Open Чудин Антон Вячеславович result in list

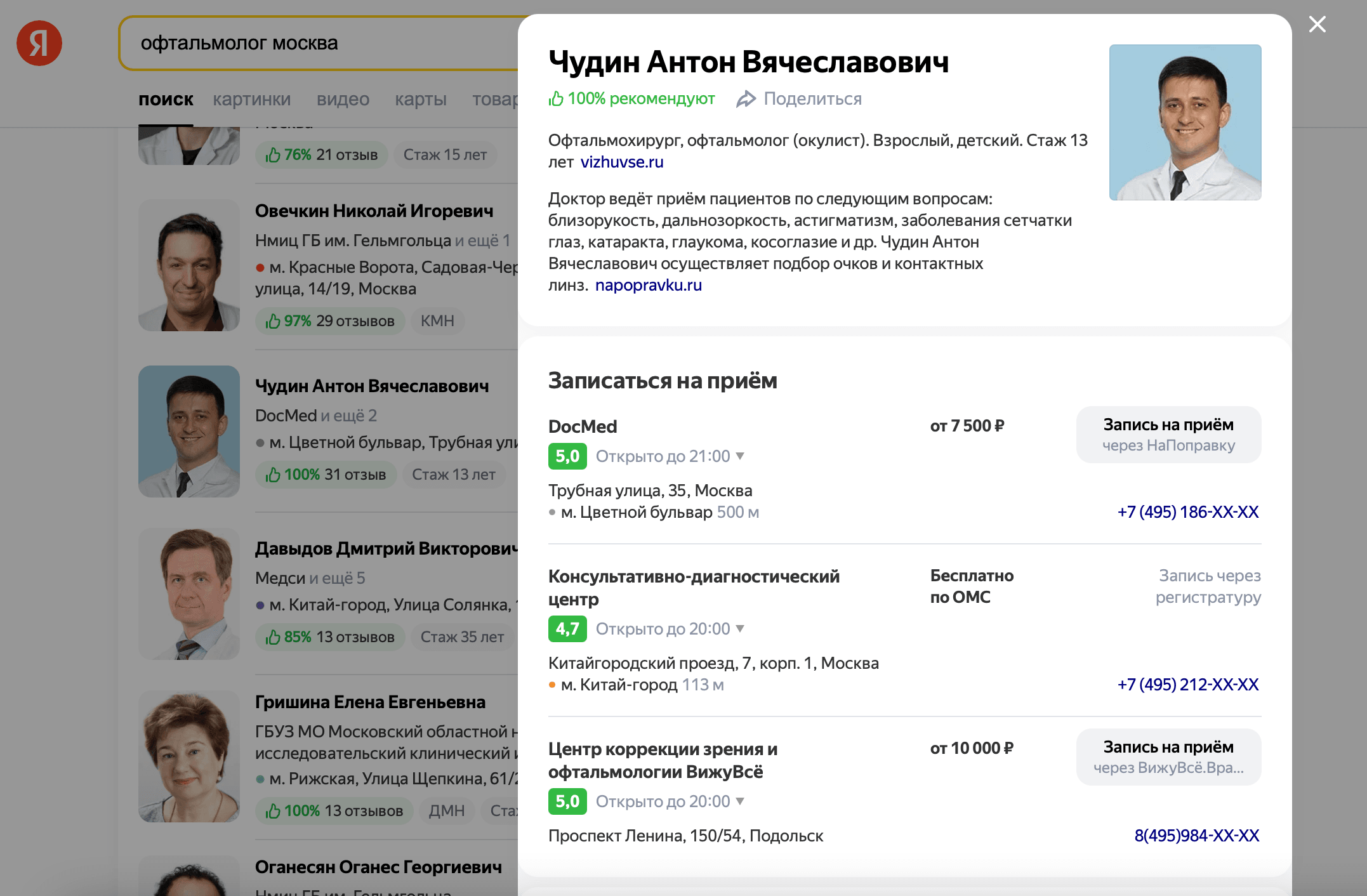pyautogui.click(x=372, y=386)
